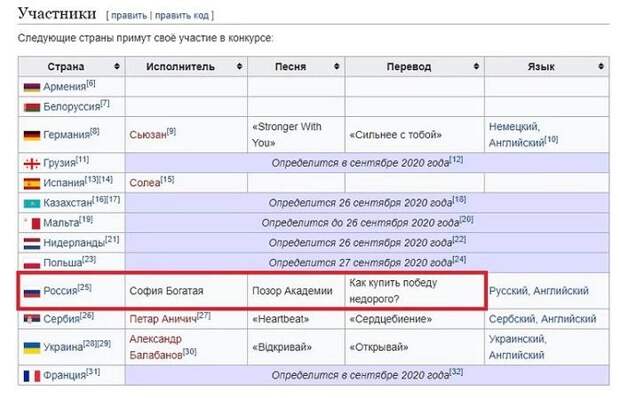Open the 'править код' edit link
This screenshot has width=620, height=398.
click(x=181, y=15)
